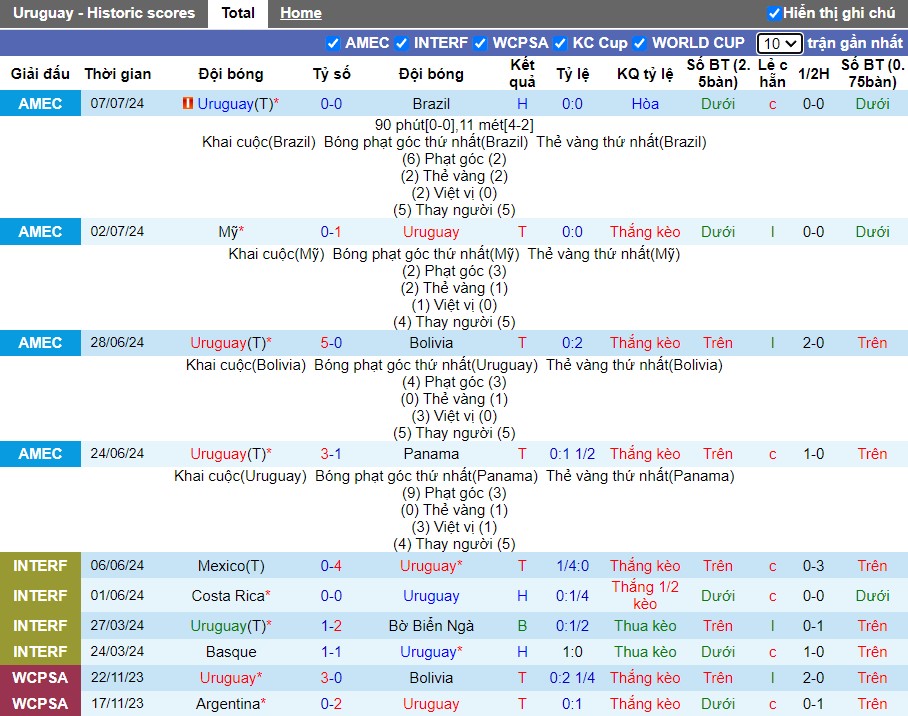Click Brazil team name
The width and height of the screenshot is (908, 716).
point(431,104)
